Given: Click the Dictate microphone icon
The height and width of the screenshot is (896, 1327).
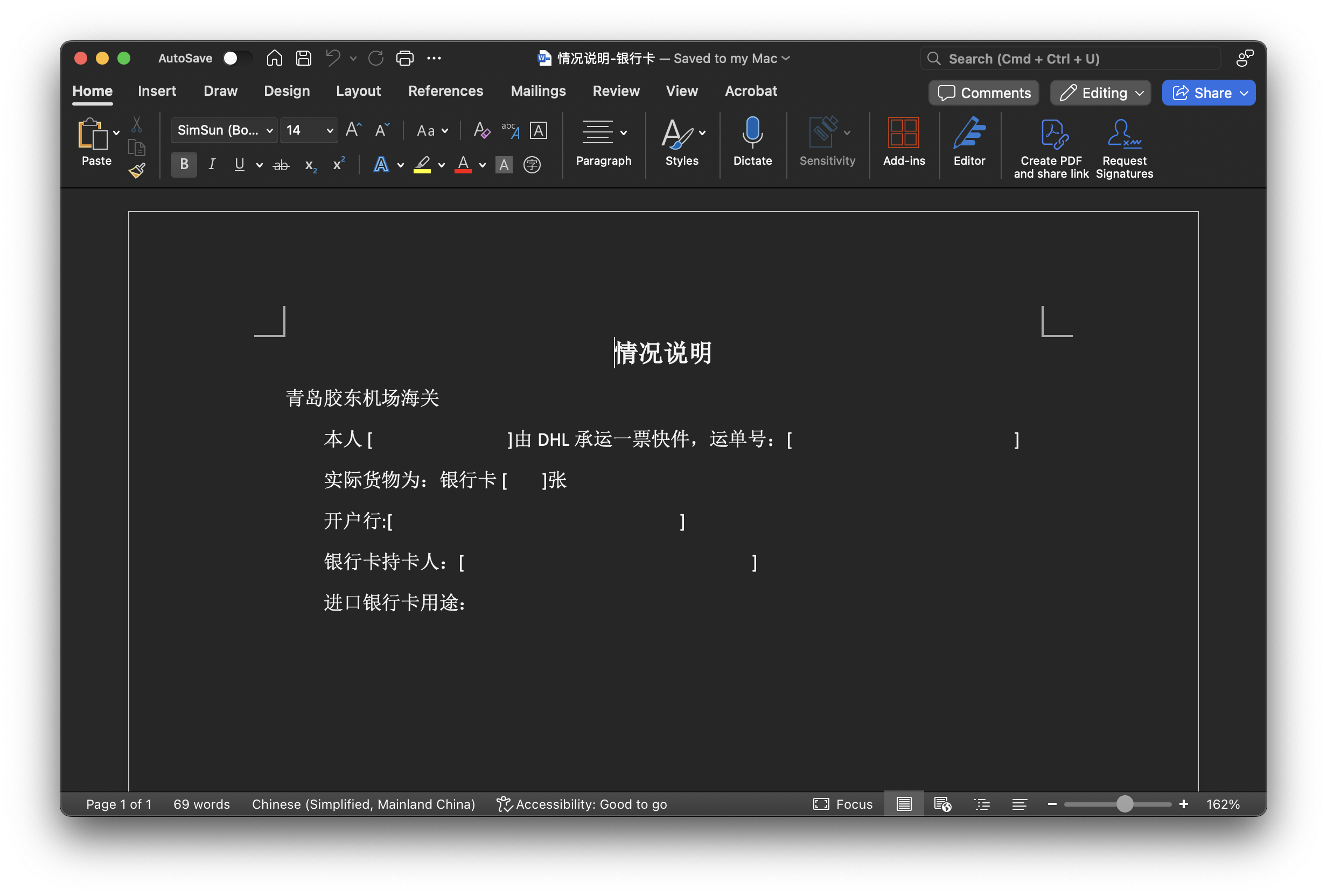Looking at the screenshot, I should tap(752, 132).
